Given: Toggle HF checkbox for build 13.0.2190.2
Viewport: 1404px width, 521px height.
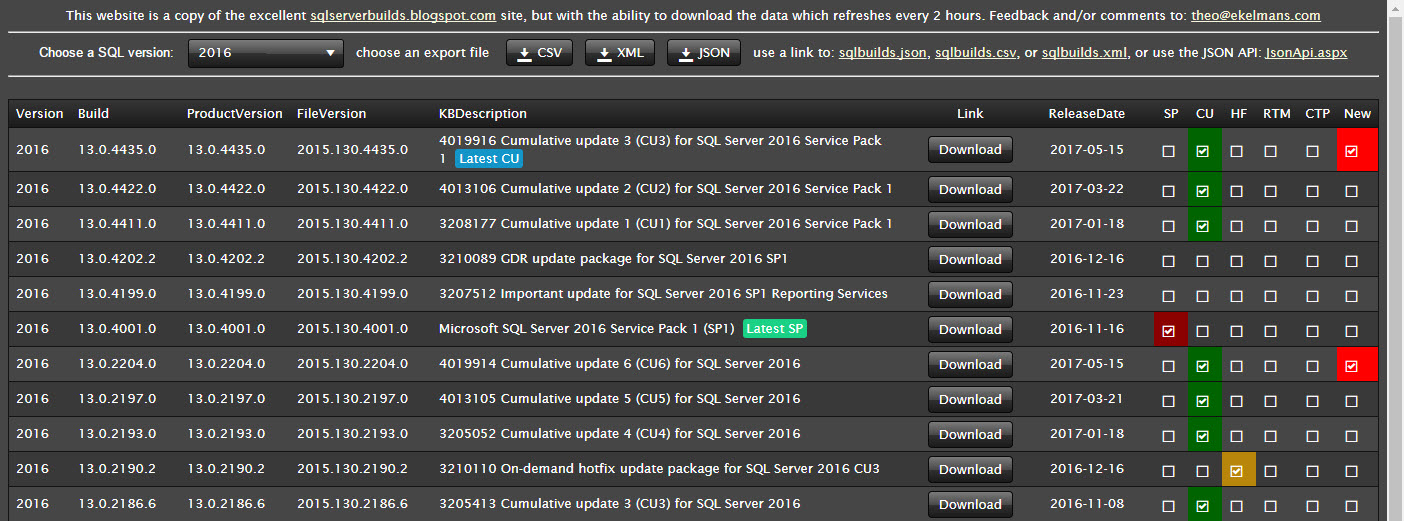Looking at the screenshot, I should [1237, 472].
